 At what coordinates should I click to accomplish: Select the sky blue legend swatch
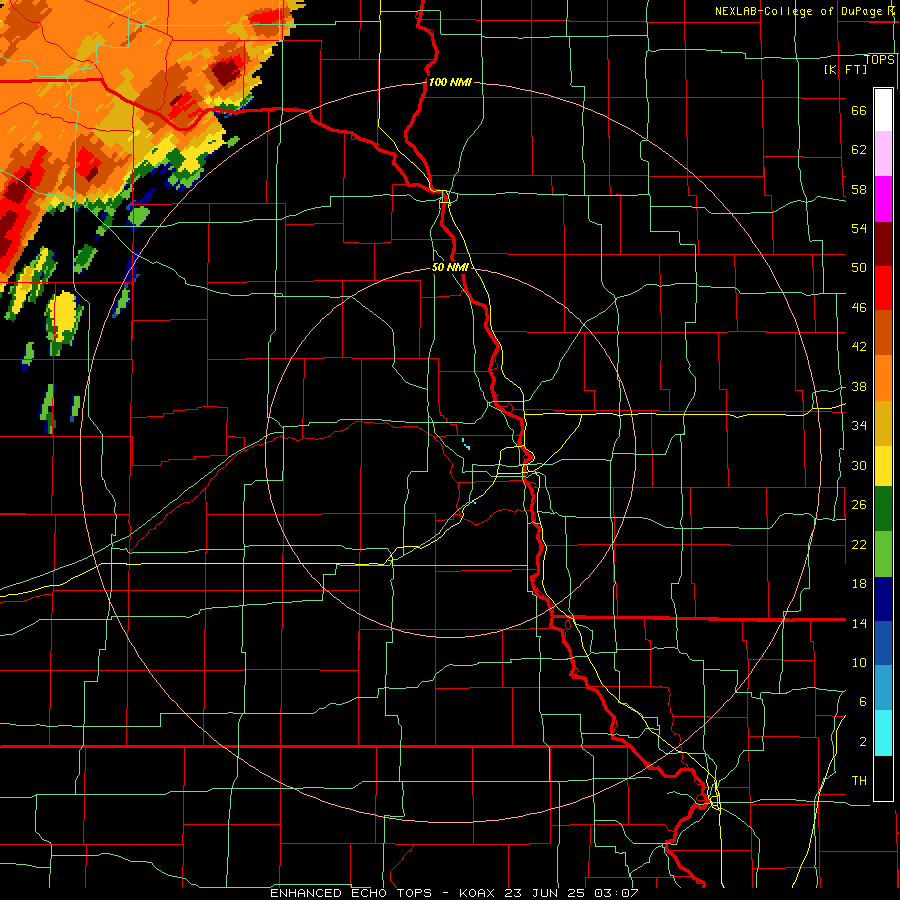tap(883, 688)
